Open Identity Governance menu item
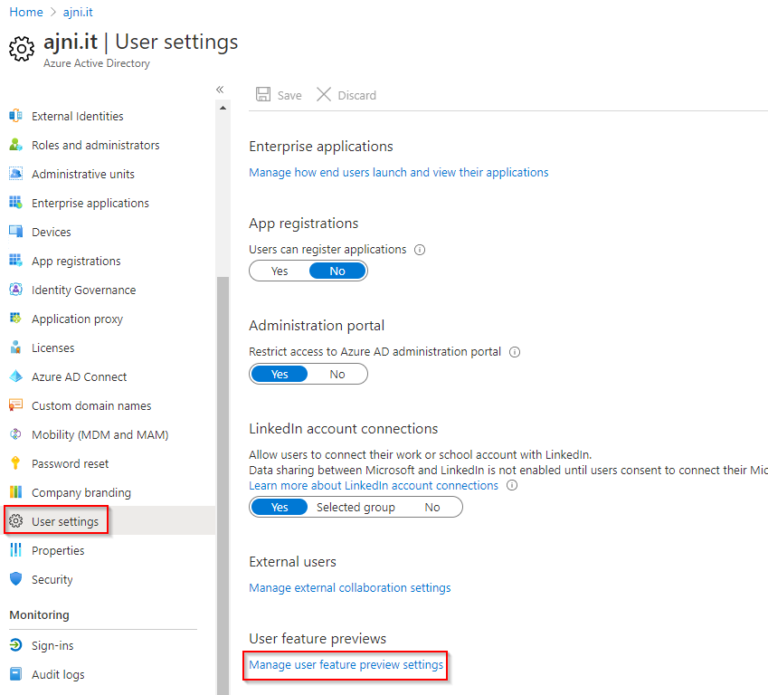The width and height of the screenshot is (768, 695). [x=83, y=290]
